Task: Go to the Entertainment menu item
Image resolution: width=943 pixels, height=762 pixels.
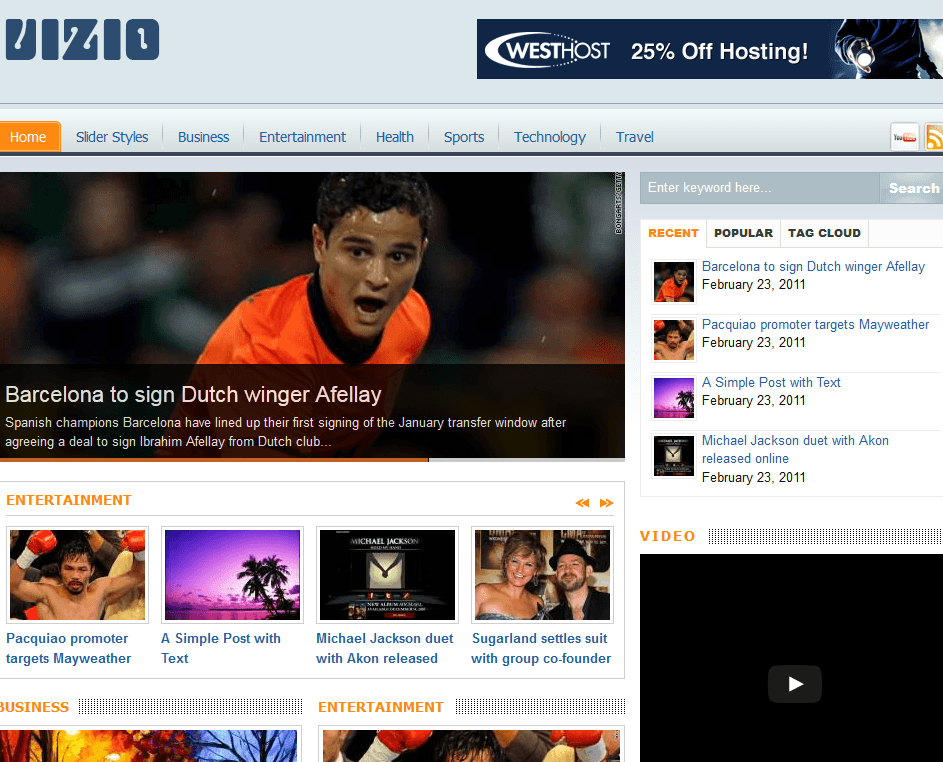Action: [x=303, y=137]
